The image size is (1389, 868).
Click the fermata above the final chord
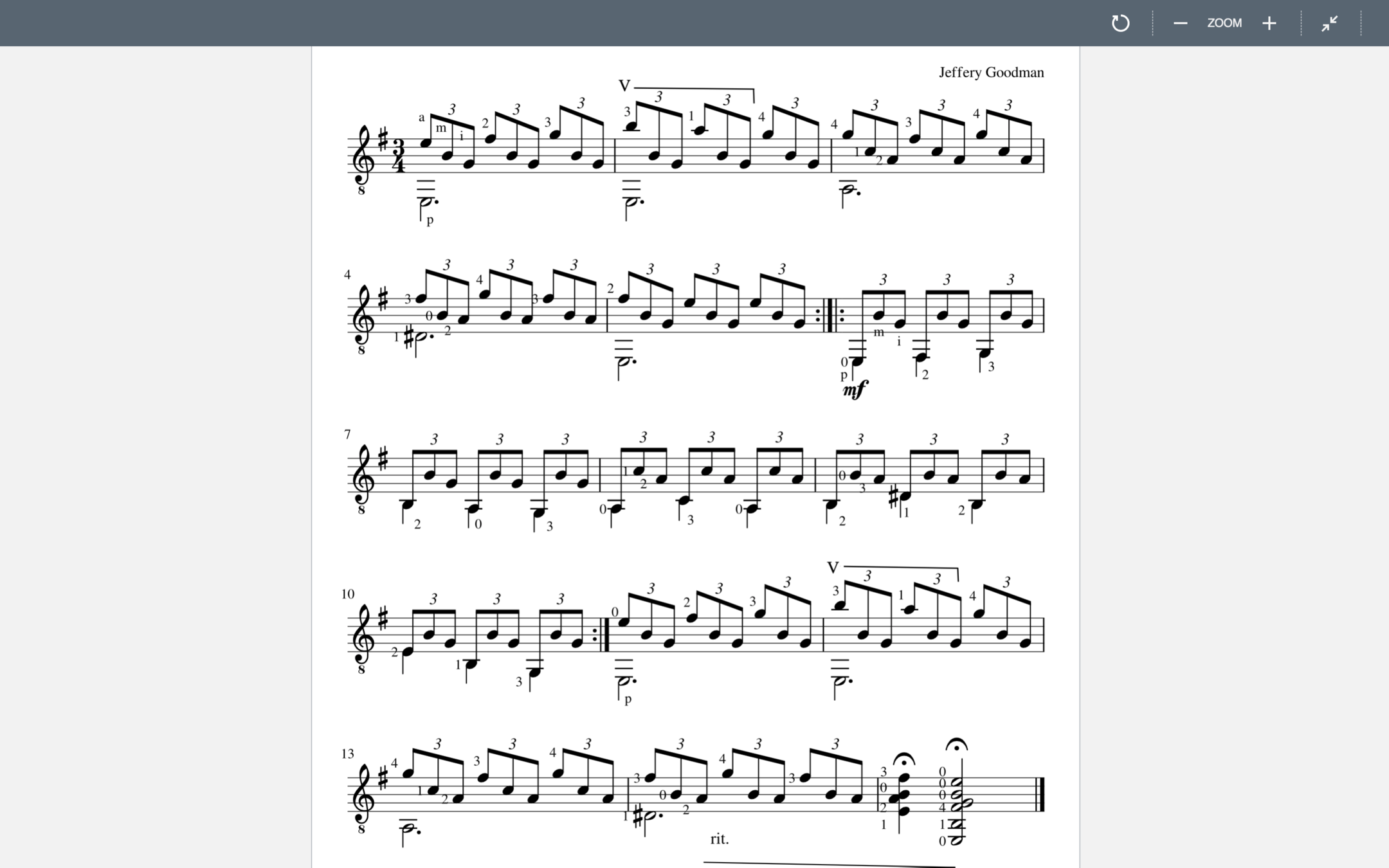click(956, 745)
